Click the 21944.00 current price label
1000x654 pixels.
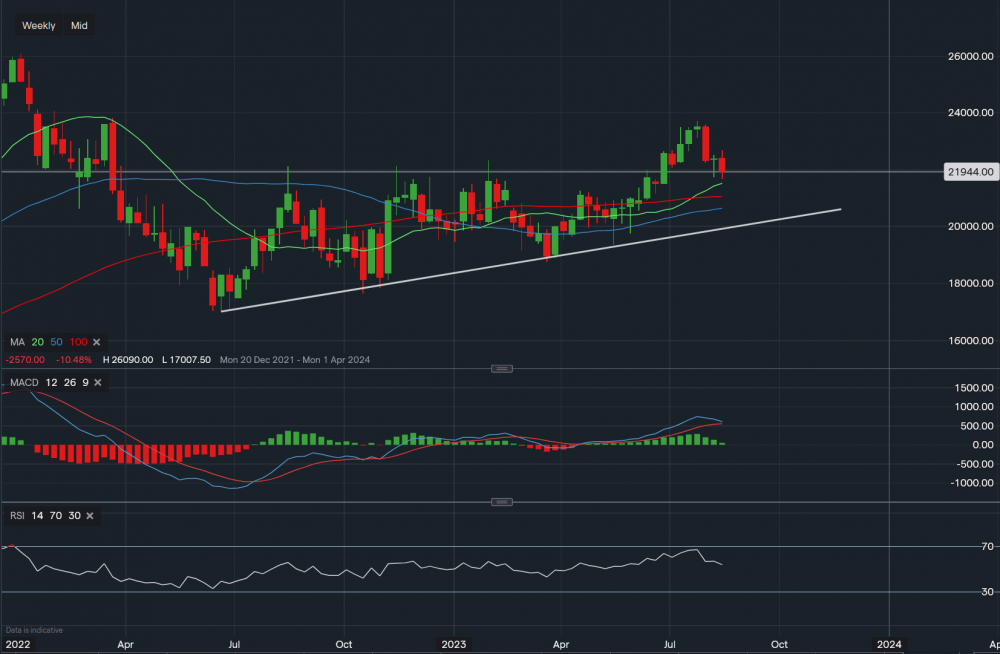coord(969,172)
